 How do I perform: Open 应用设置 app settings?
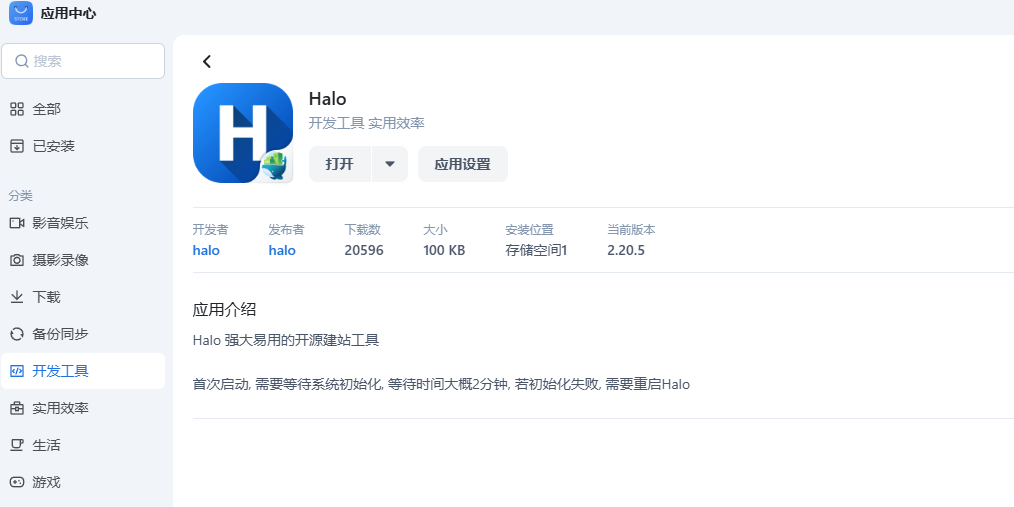point(462,164)
